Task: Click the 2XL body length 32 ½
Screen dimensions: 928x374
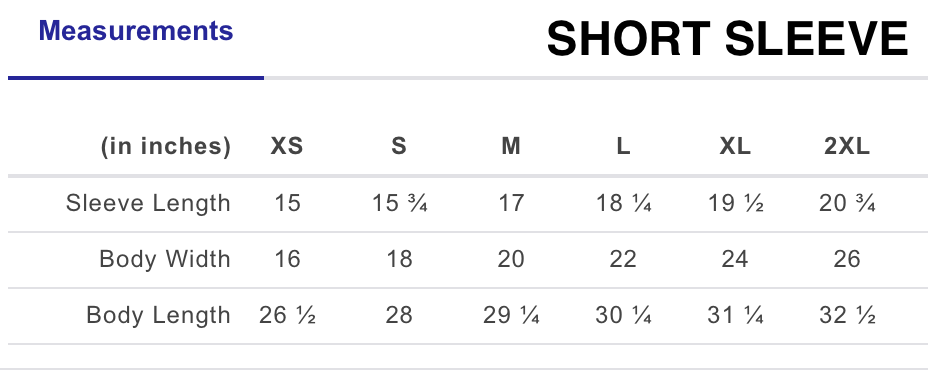Action: click(847, 315)
